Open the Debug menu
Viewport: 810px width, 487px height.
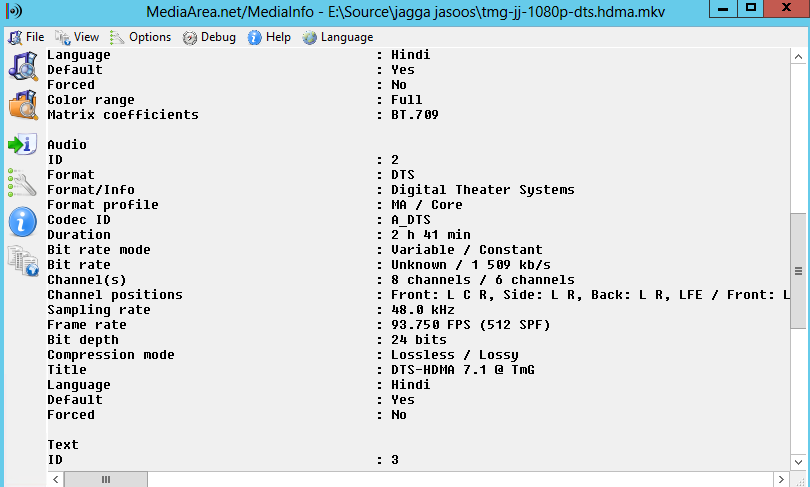point(209,37)
